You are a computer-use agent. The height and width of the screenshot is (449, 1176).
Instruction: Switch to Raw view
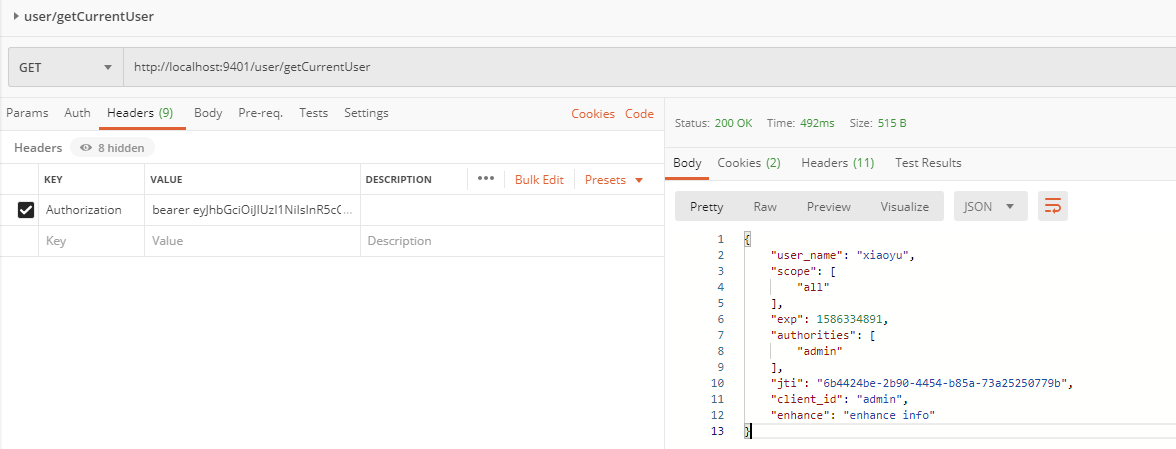tap(765, 207)
